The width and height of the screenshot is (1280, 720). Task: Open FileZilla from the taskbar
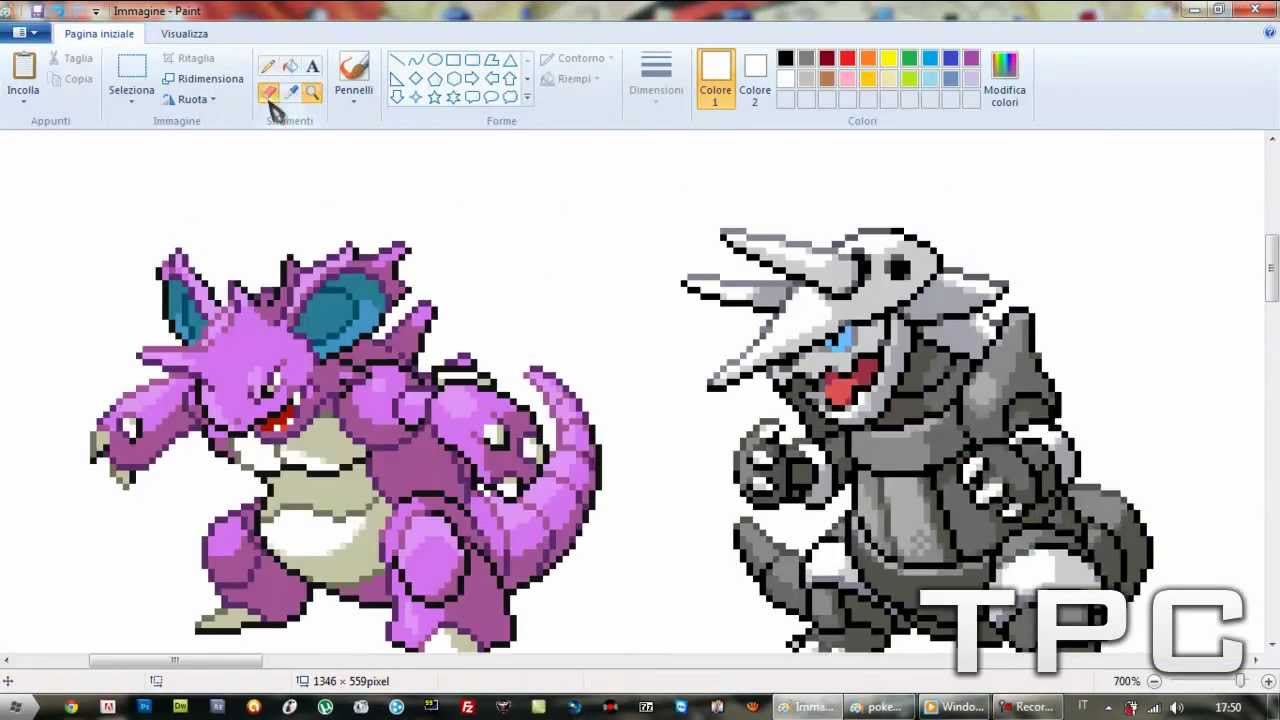(x=467, y=706)
